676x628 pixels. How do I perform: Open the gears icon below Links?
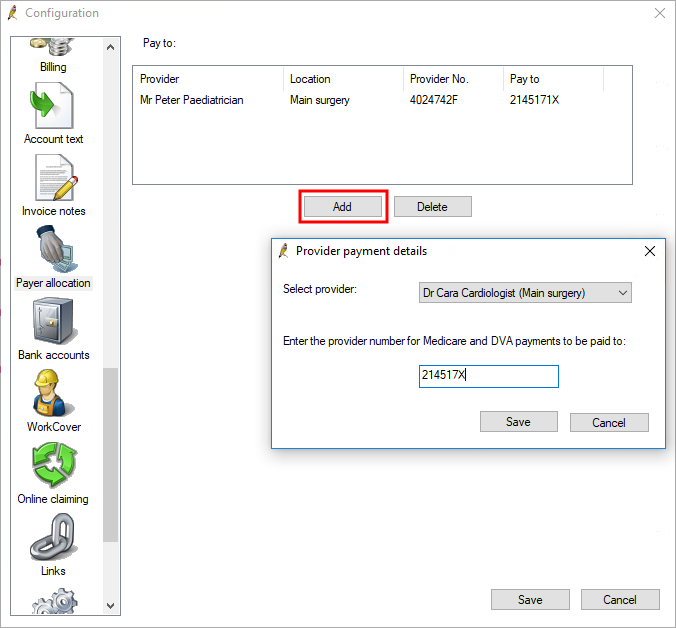pos(55,601)
